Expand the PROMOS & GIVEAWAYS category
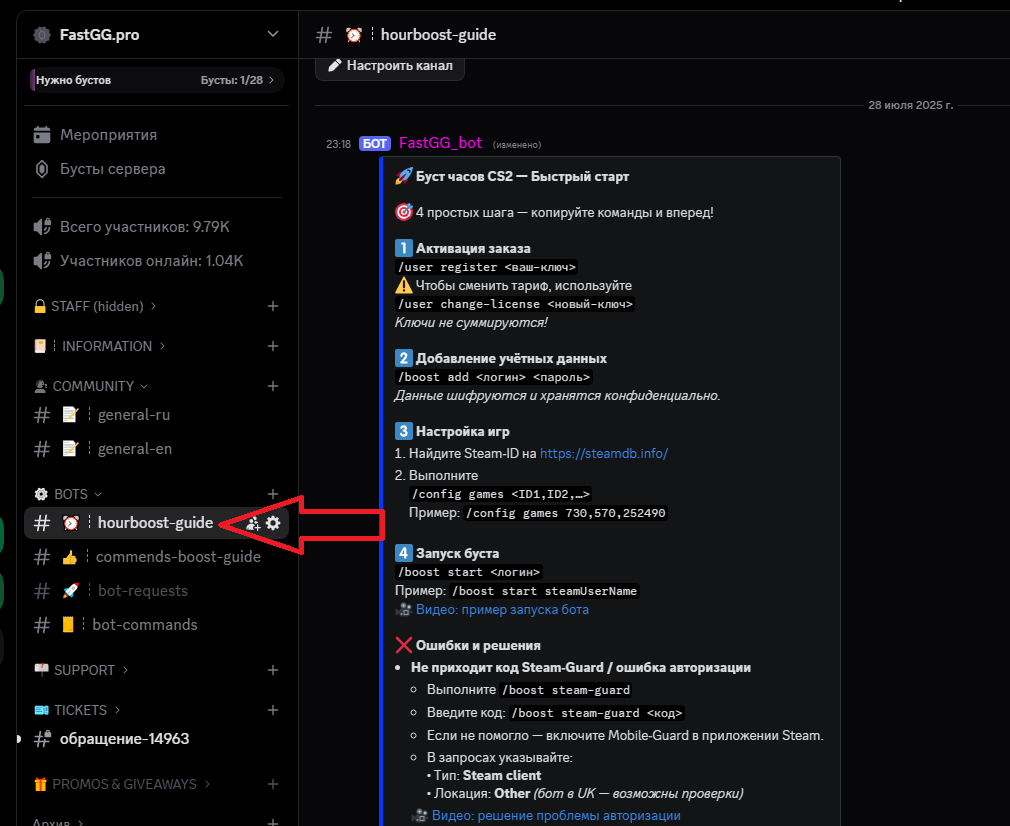 point(124,784)
